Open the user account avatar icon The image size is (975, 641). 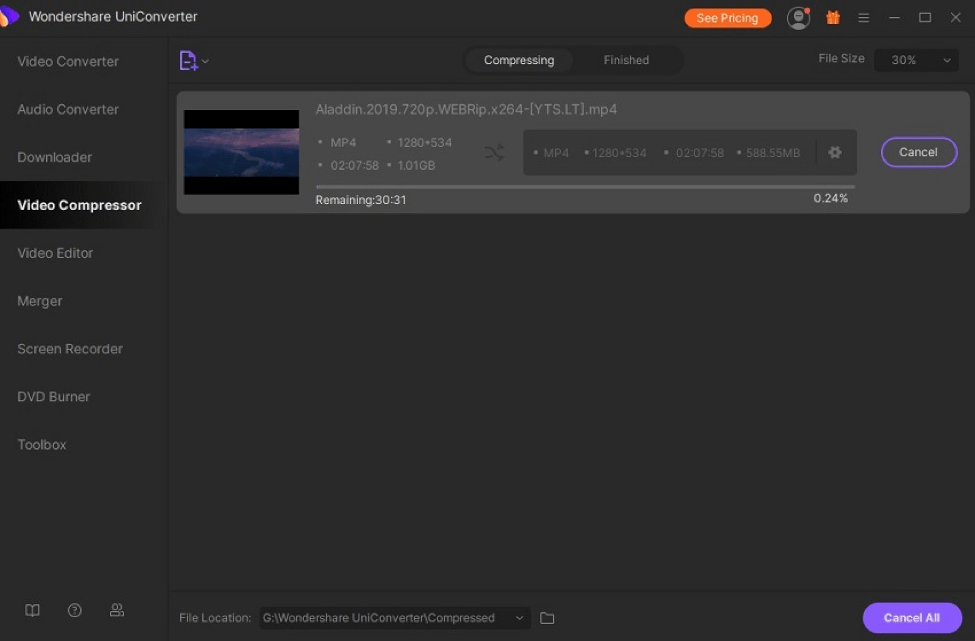click(798, 18)
